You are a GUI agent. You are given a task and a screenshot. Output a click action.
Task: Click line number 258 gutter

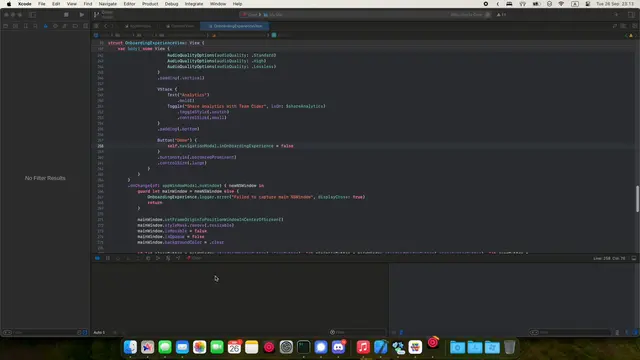coord(100,146)
